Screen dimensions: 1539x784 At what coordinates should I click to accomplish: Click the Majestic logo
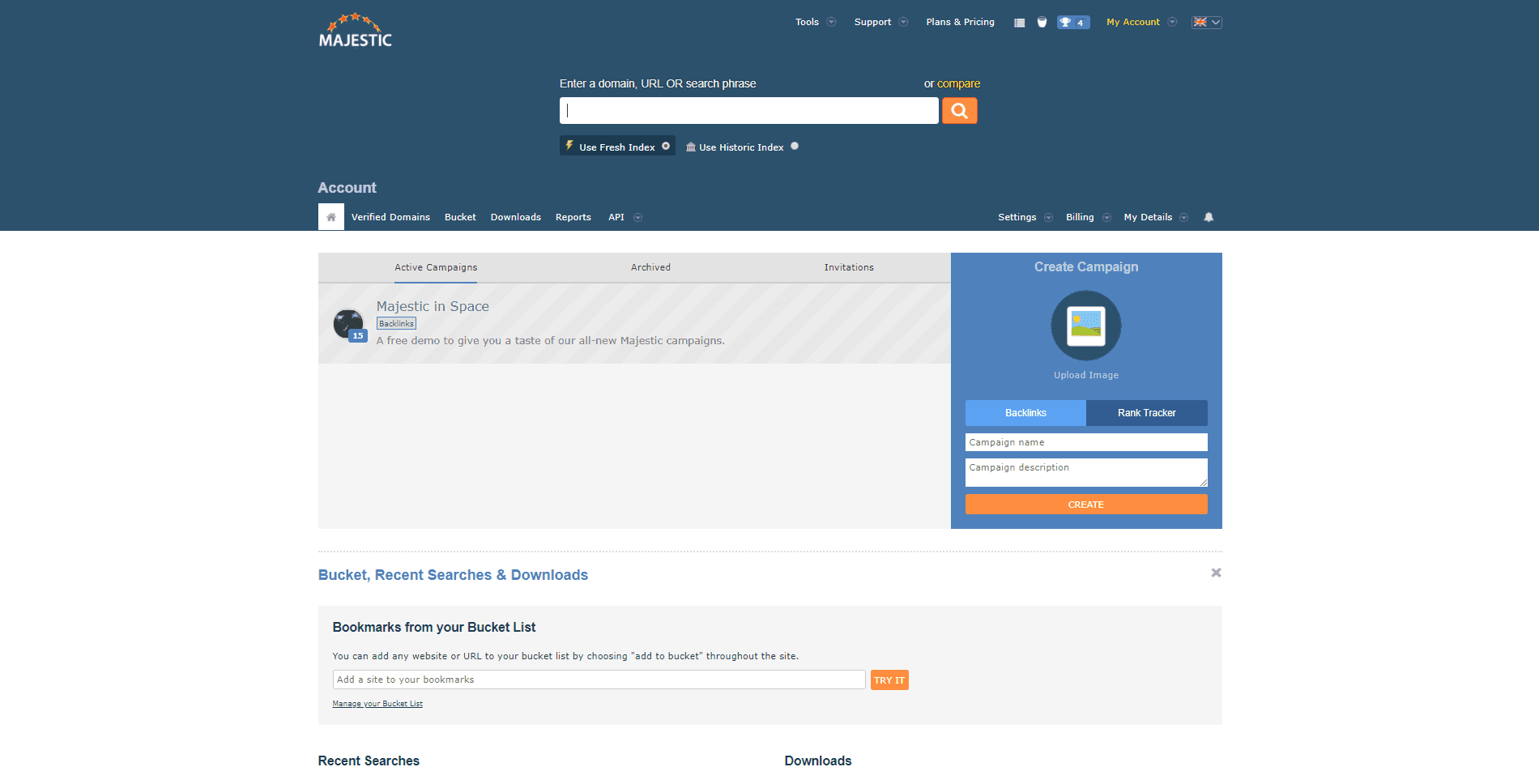click(x=355, y=31)
